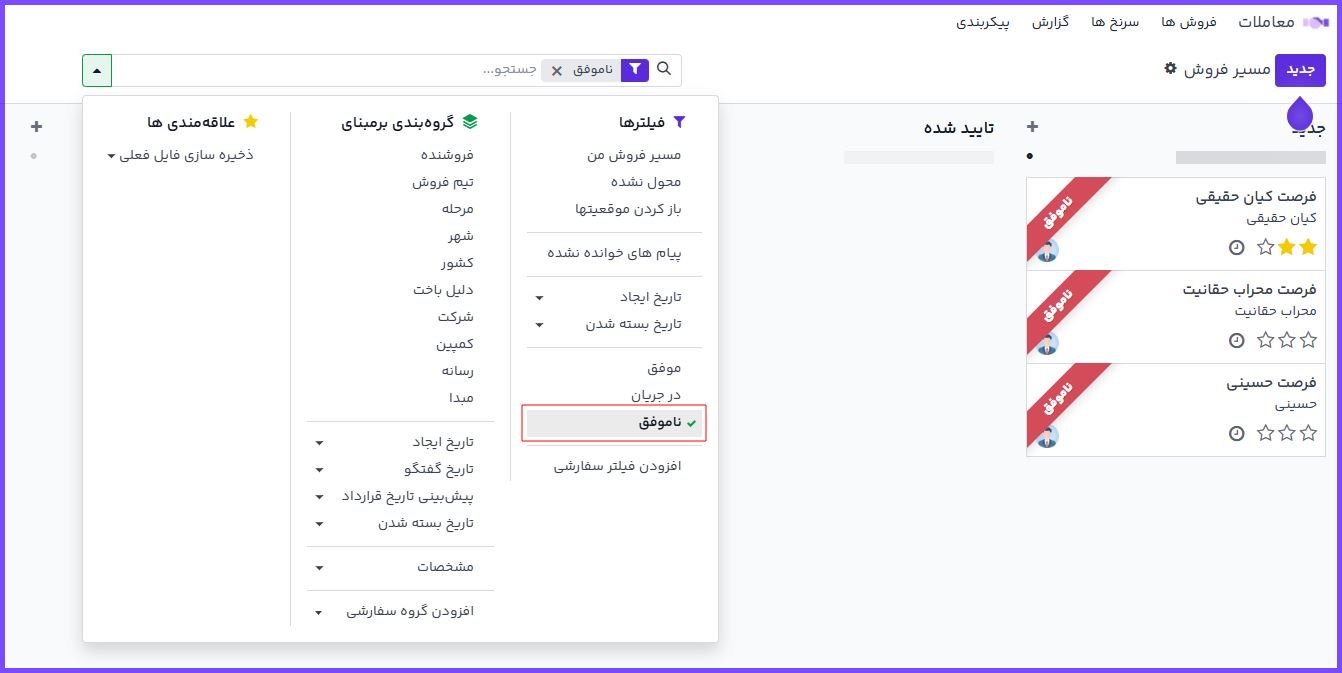Click افزودن فیلتر سفارشی

[617, 467]
